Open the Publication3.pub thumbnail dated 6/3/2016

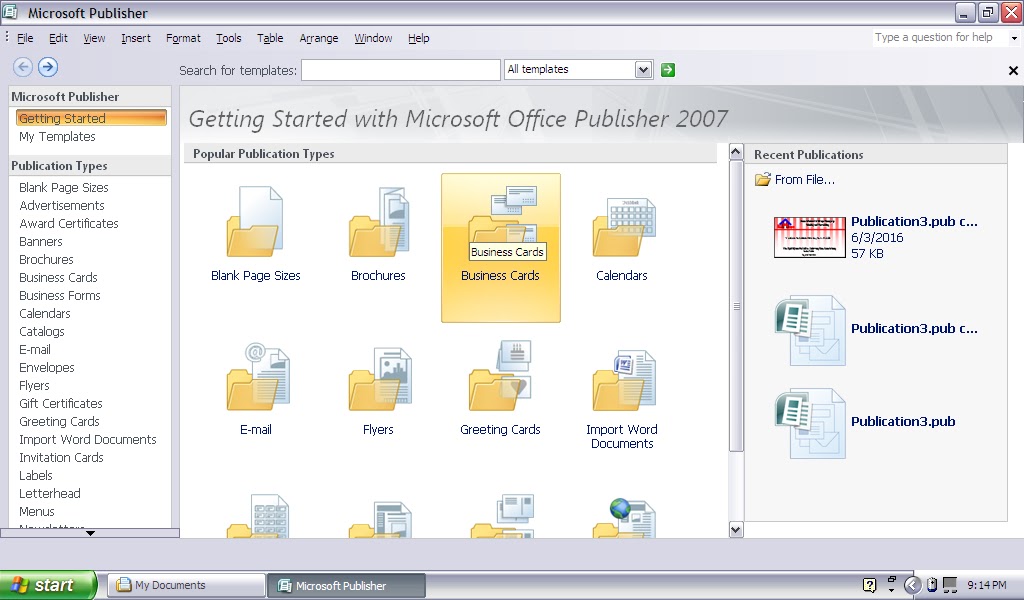pos(809,237)
